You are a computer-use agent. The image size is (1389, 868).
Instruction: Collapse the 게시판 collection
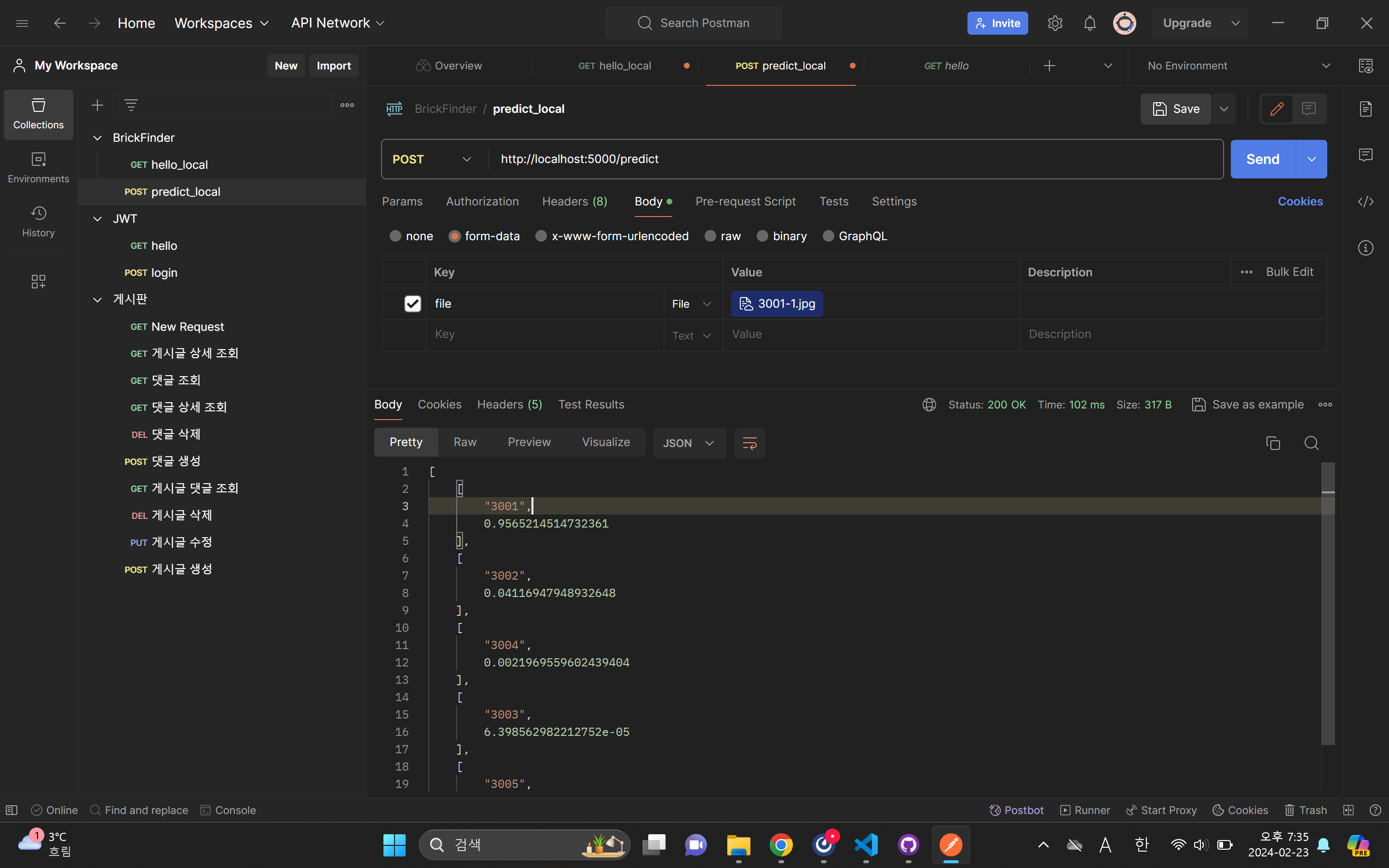(x=97, y=299)
